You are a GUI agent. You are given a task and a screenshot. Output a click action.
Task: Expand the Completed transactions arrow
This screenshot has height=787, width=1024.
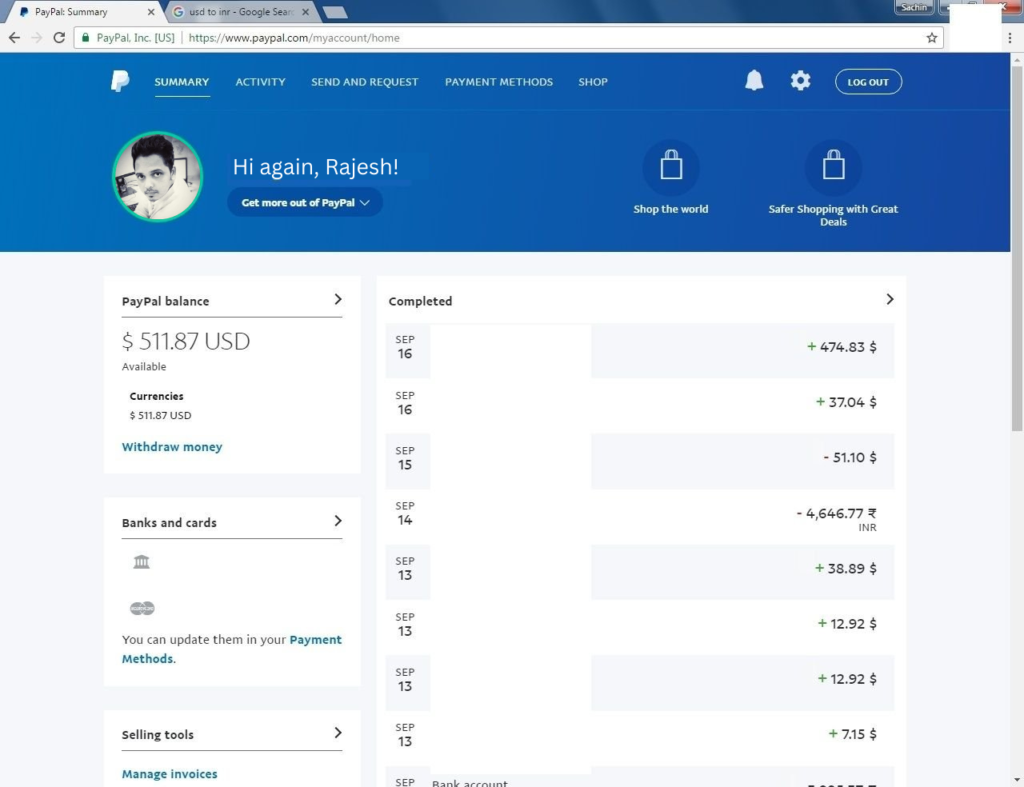889,299
